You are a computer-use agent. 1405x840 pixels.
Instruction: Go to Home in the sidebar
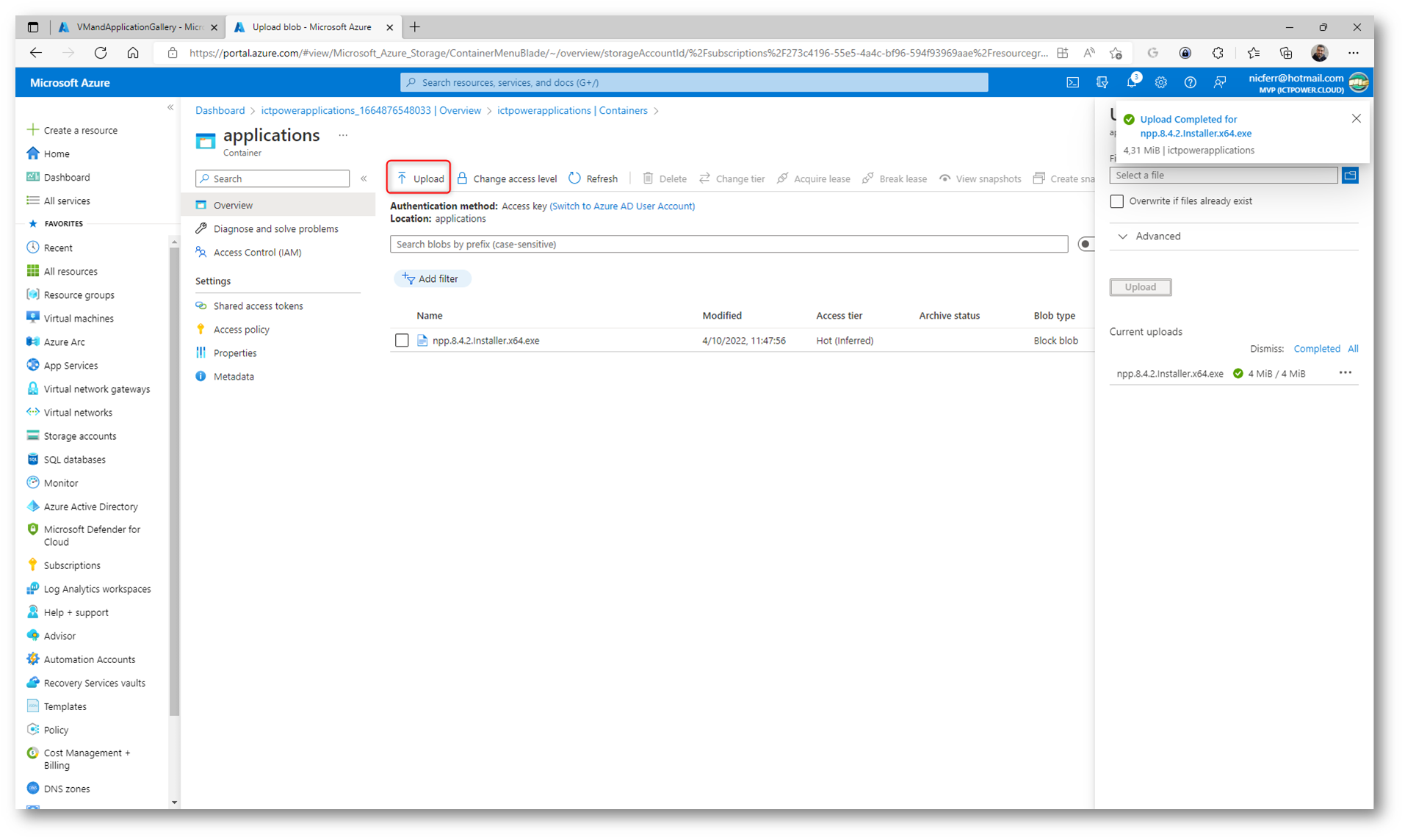[56, 154]
